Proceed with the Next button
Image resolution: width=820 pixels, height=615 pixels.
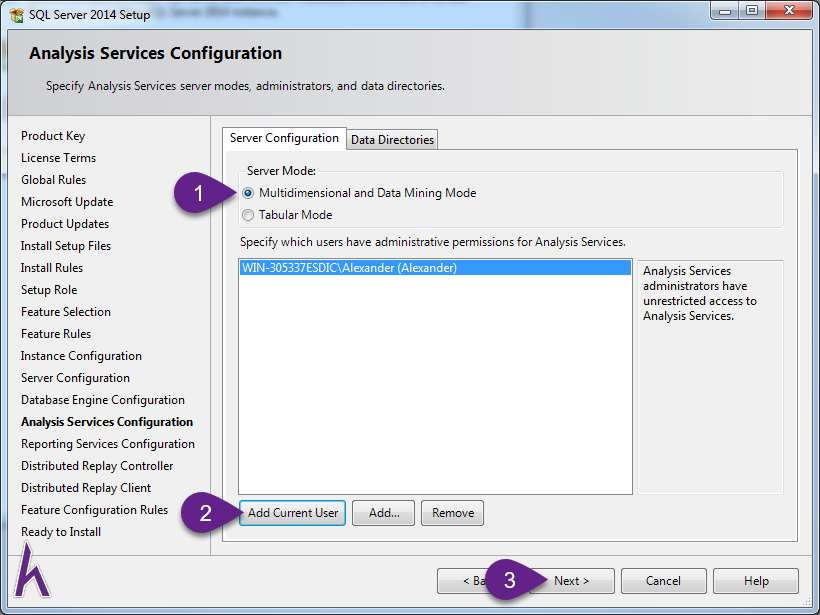[x=572, y=581]
